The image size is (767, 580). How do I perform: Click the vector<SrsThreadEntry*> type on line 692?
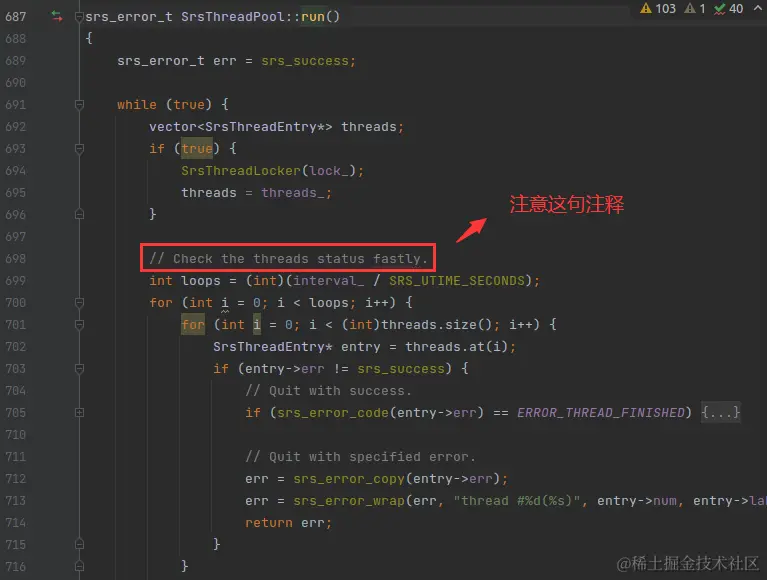[x=241, y=127]
